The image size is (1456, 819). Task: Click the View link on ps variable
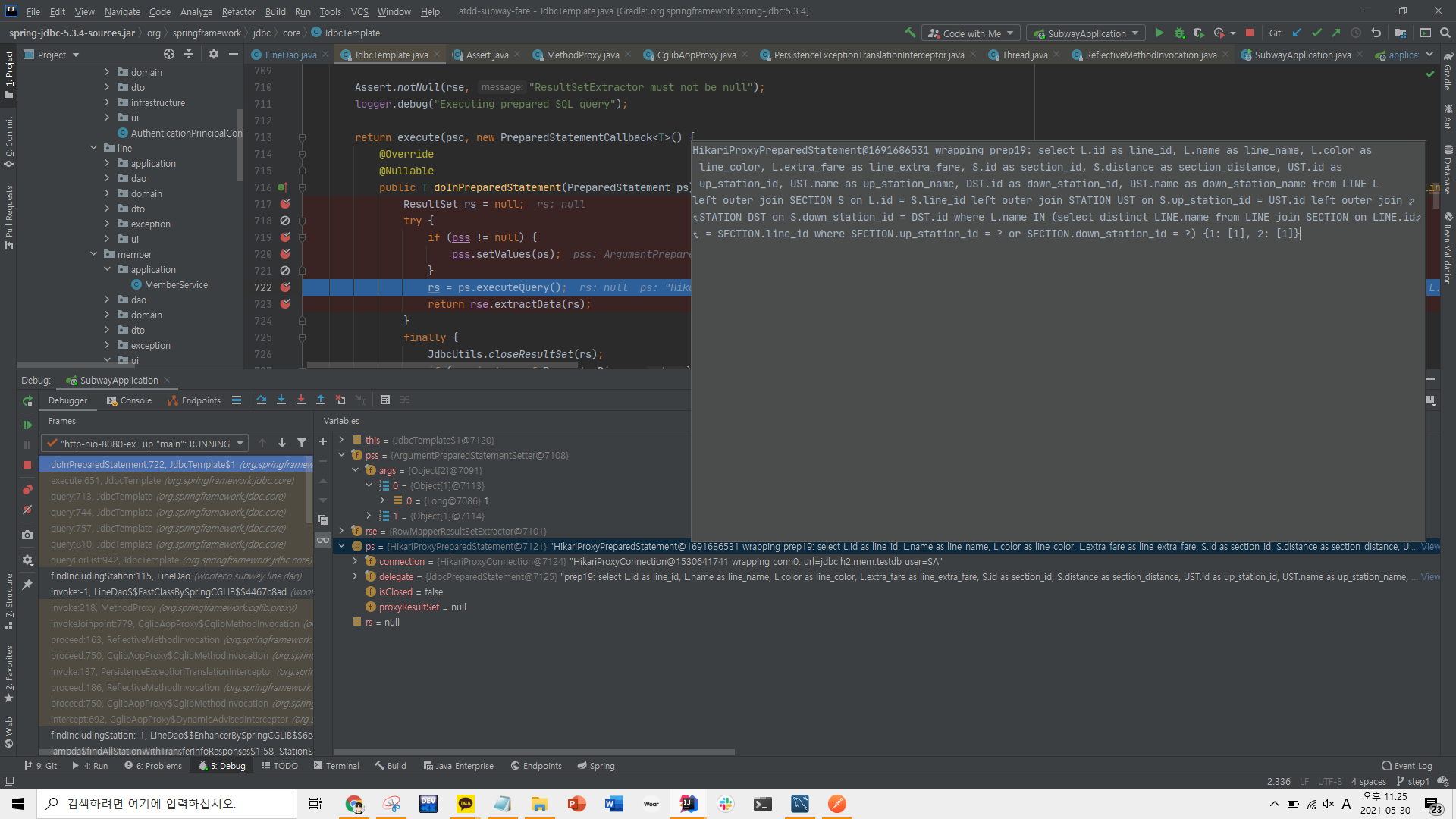pos(1430,547)
